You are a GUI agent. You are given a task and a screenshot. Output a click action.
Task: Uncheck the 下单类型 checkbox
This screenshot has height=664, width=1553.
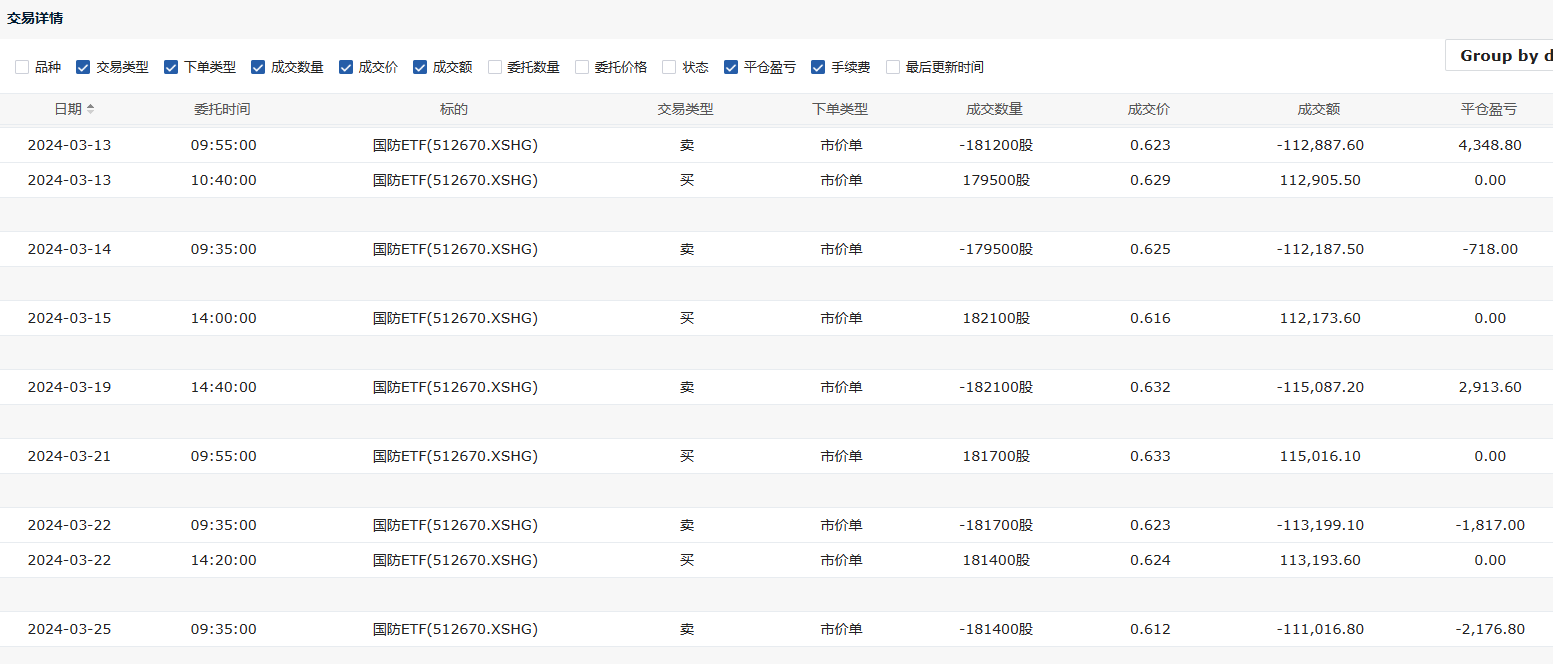(x=171, y=67)
